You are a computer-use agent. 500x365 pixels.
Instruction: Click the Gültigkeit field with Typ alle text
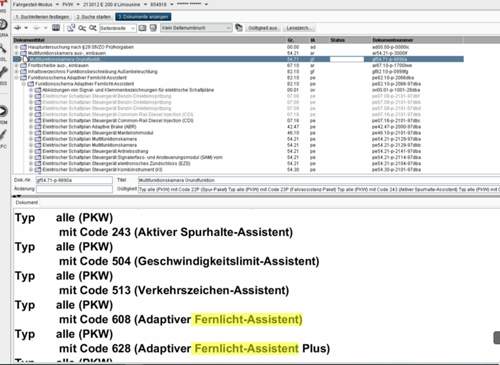click(x=318, y=189)
